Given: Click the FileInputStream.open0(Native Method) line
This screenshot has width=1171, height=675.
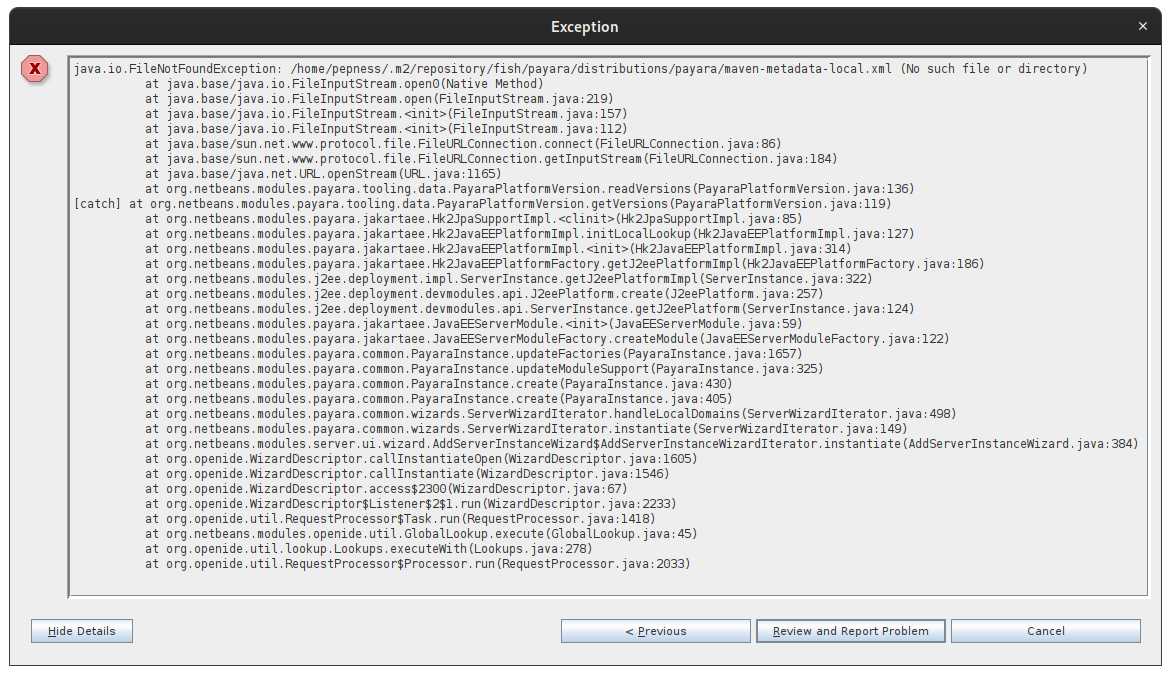Looking at the screenshot, I should coord(344,84).
